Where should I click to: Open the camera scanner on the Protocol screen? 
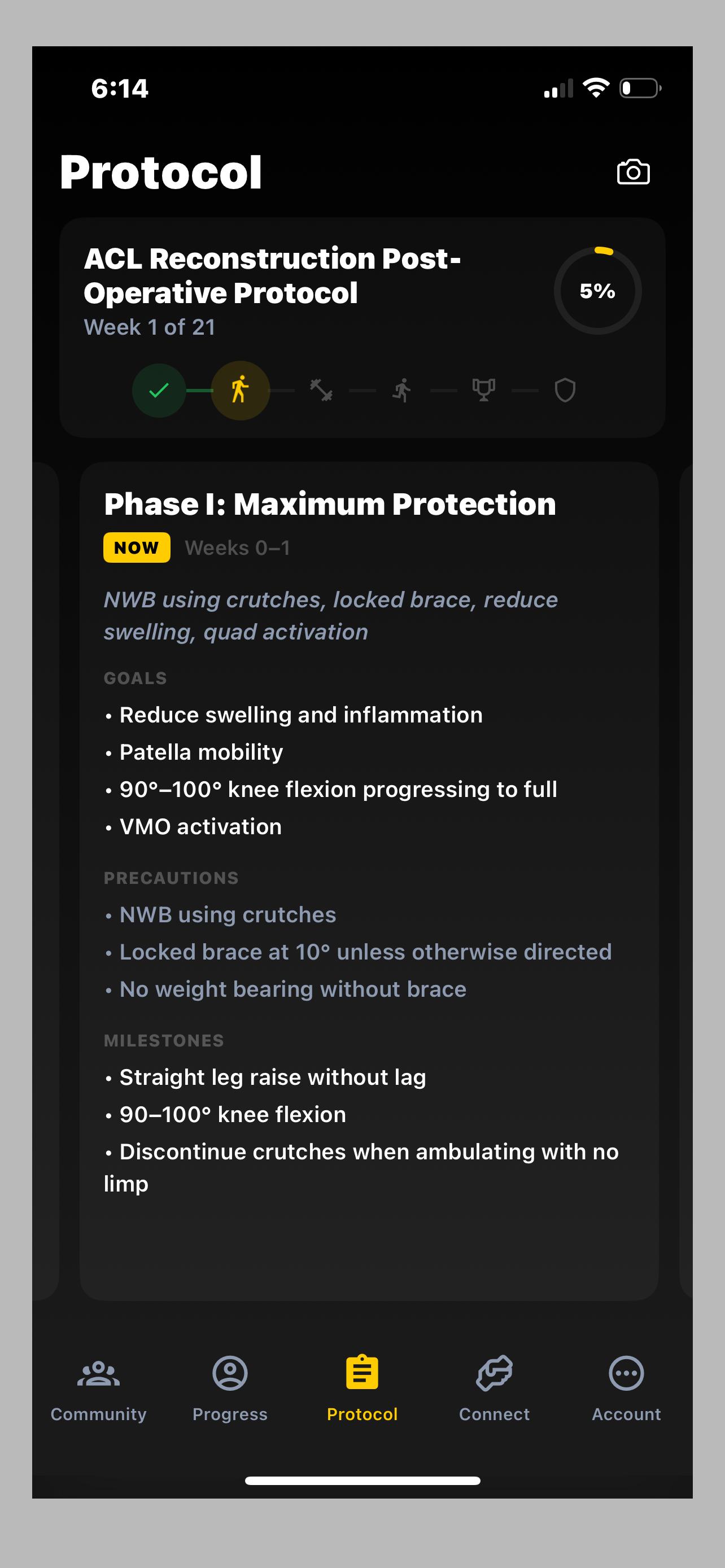click(634, 172)
